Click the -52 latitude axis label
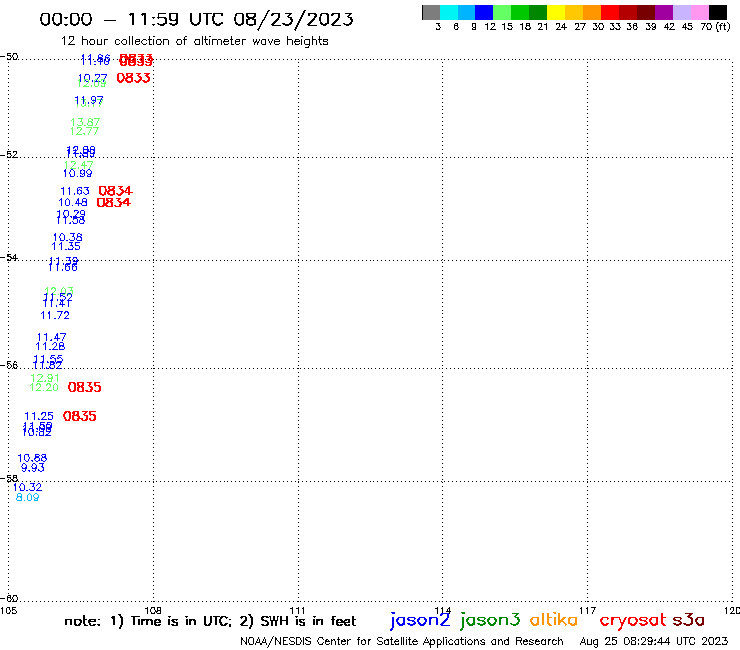The height and width of the screenshot is (650, 740). click(9, 154)
